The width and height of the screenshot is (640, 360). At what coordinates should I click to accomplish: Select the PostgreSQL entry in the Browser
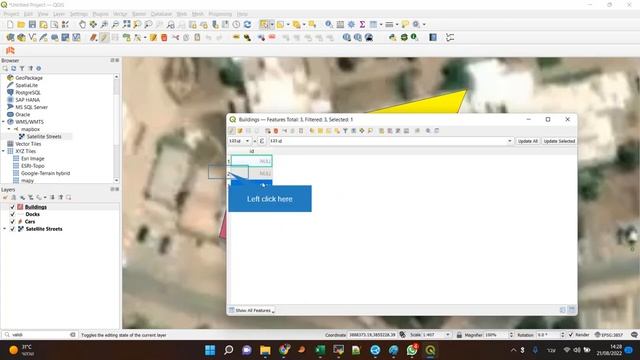(28, 92)
